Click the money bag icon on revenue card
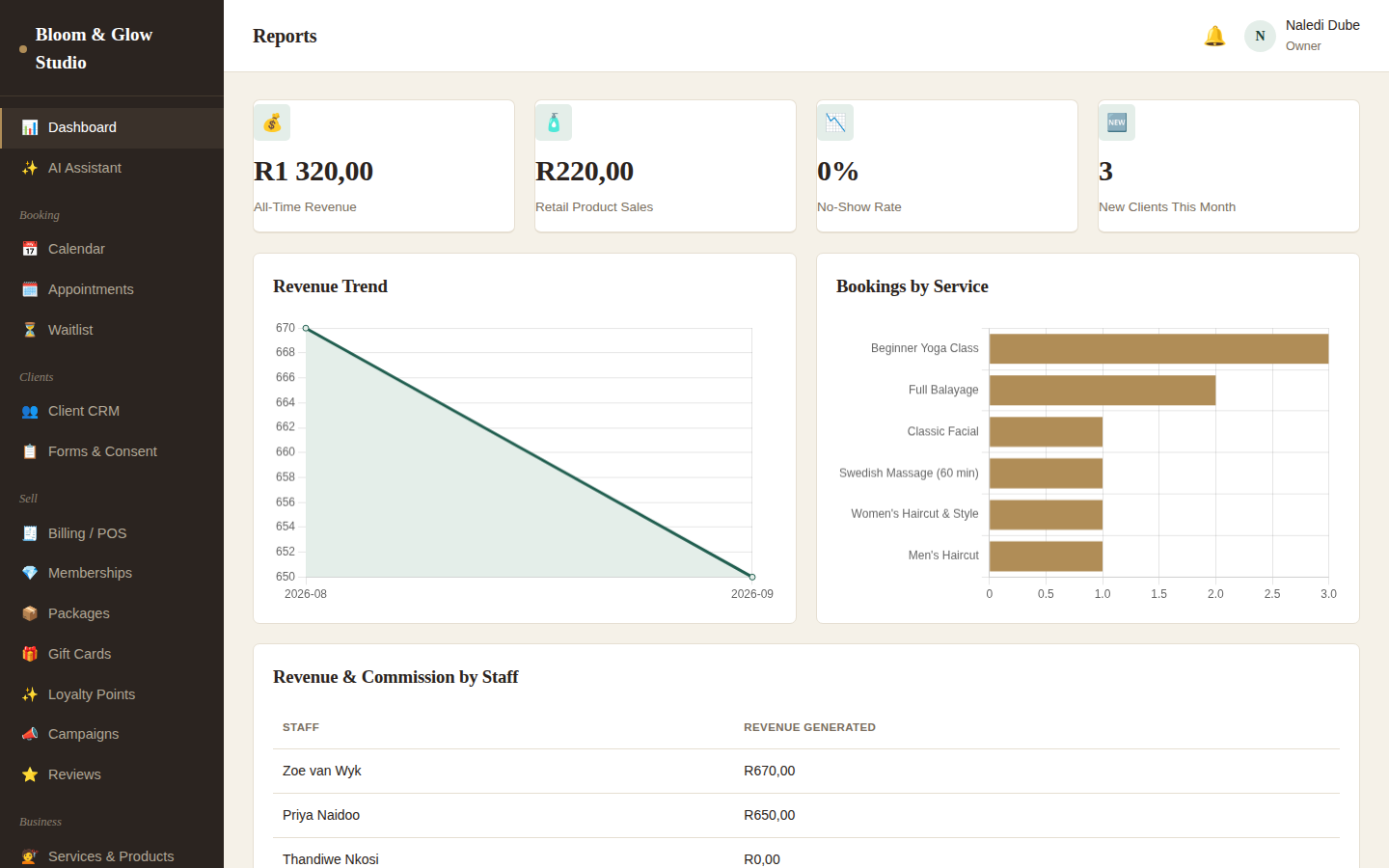Image resolution: width=1389 pixels, height=868 pixels. coord(272,122)
